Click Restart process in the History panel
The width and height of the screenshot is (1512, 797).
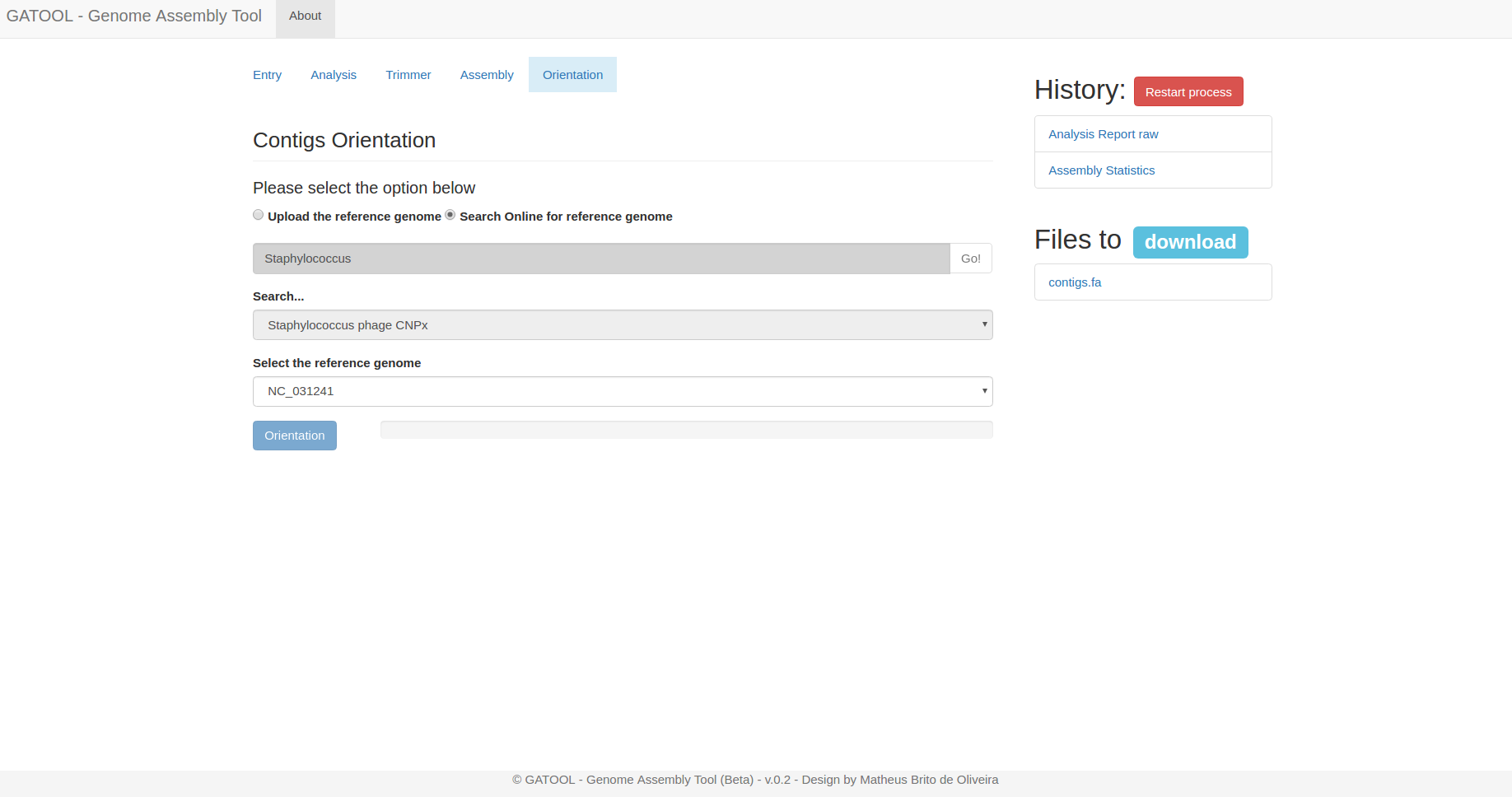tap(1188, 91)
